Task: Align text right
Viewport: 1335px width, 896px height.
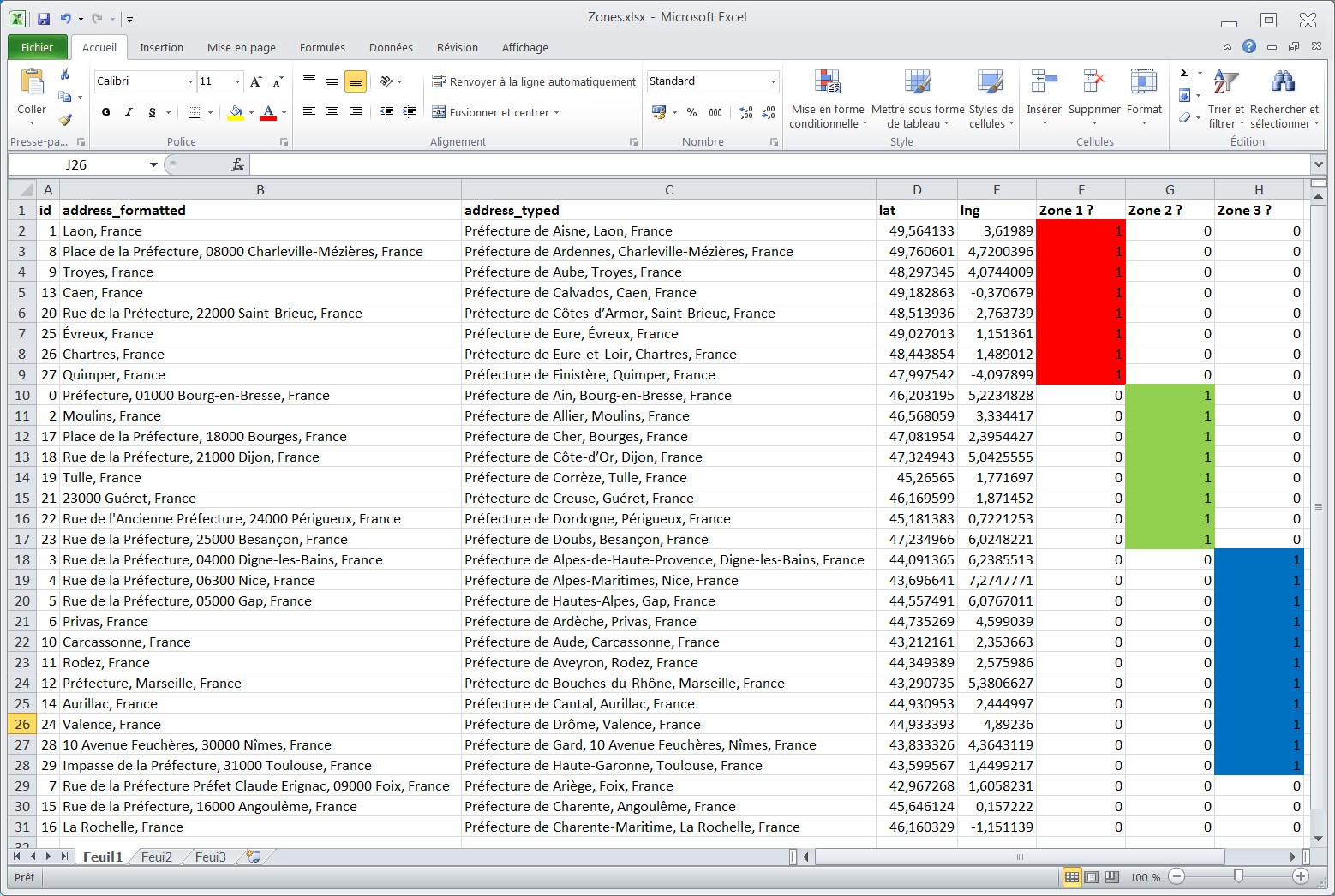Action: point(356,112)
